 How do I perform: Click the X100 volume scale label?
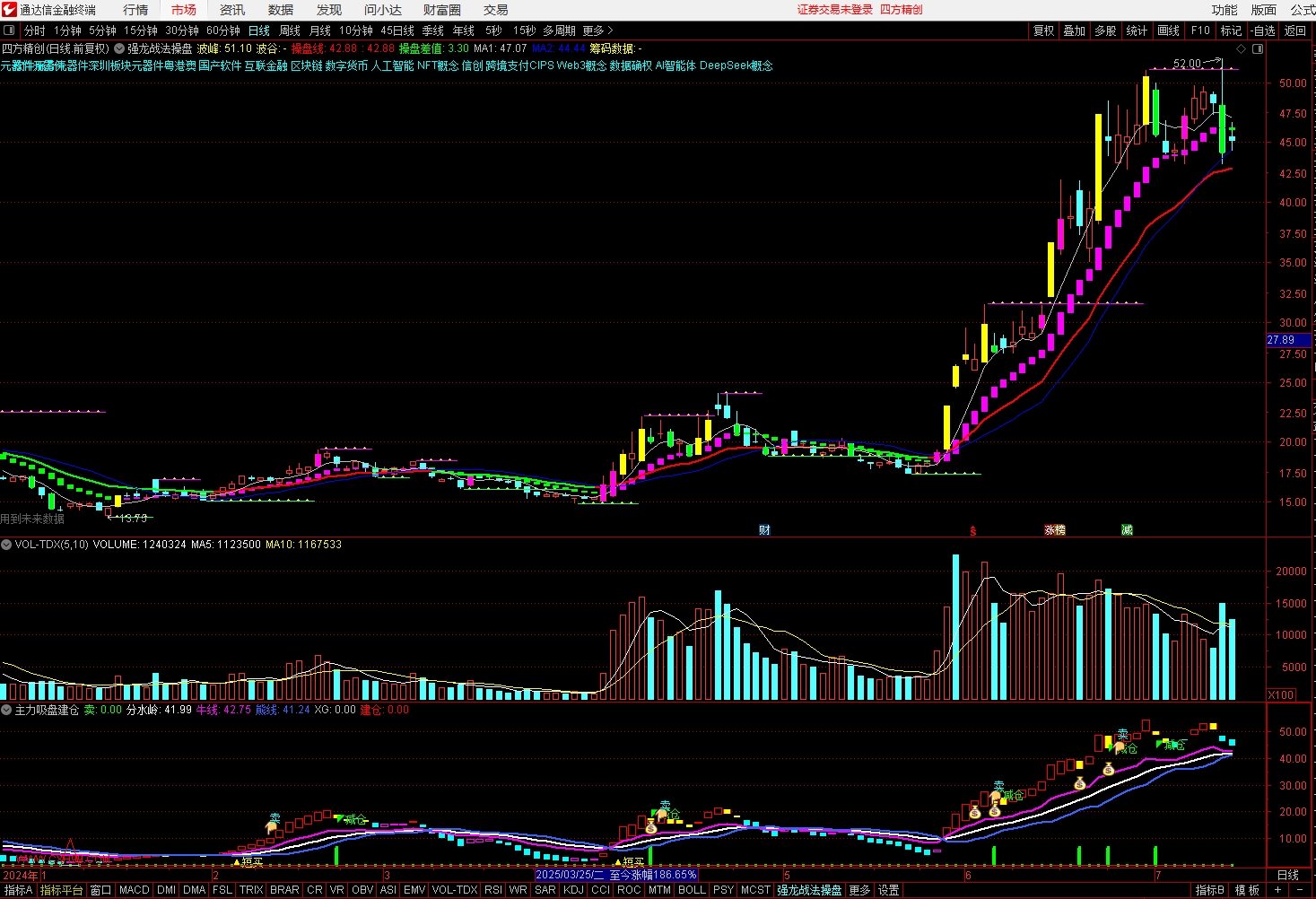pyautogui.click(x=1281, y=695)
